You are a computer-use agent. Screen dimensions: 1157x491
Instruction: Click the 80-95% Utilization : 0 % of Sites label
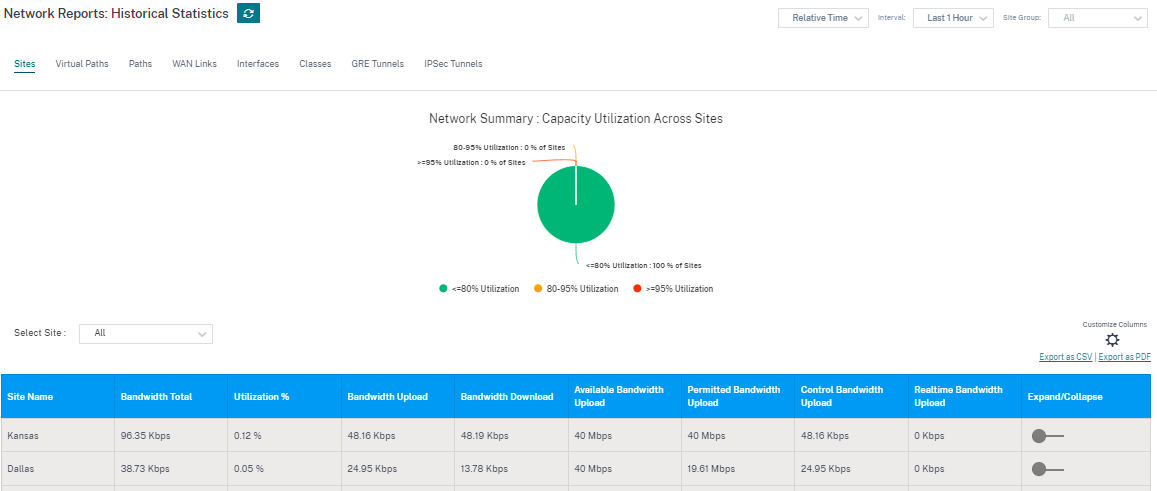tap(509, 148)
